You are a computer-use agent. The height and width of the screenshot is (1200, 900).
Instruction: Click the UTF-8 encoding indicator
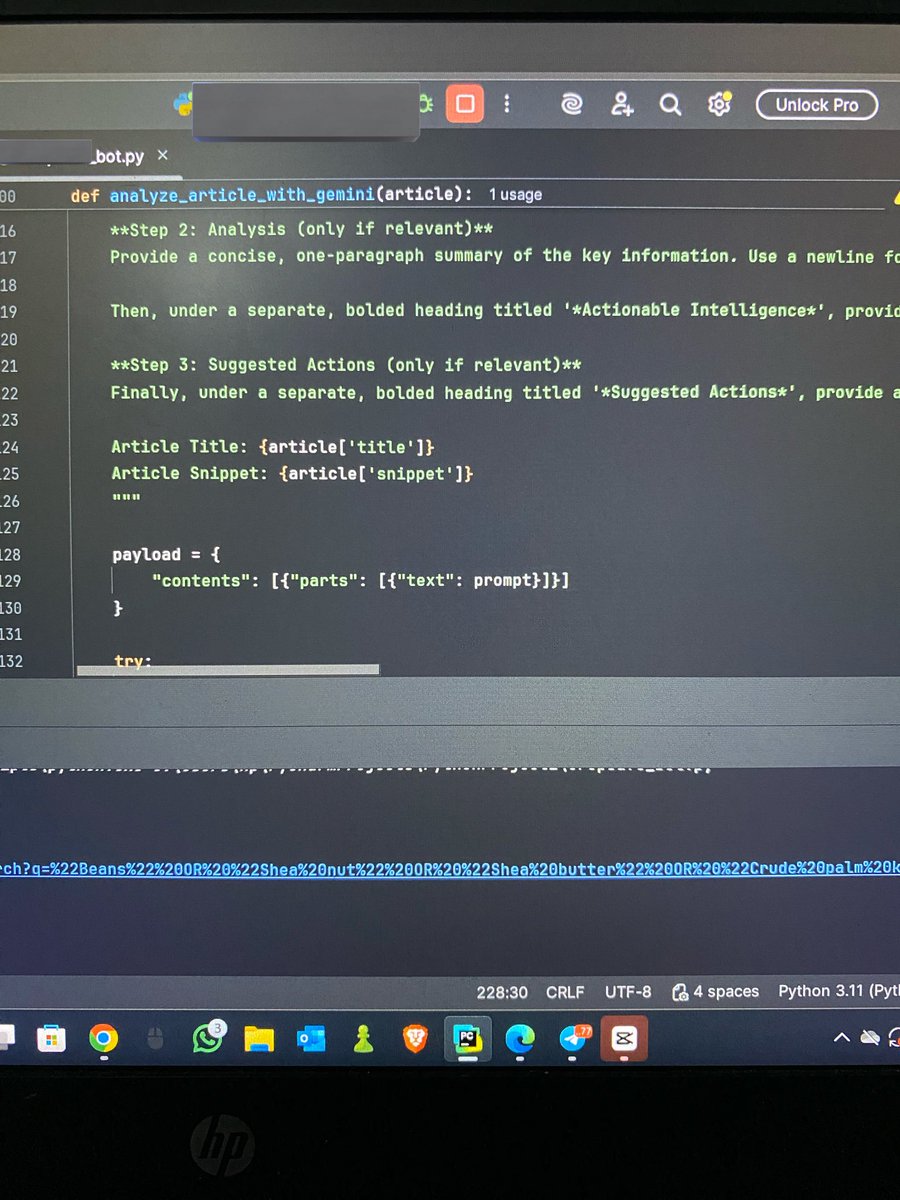point(627,992)
